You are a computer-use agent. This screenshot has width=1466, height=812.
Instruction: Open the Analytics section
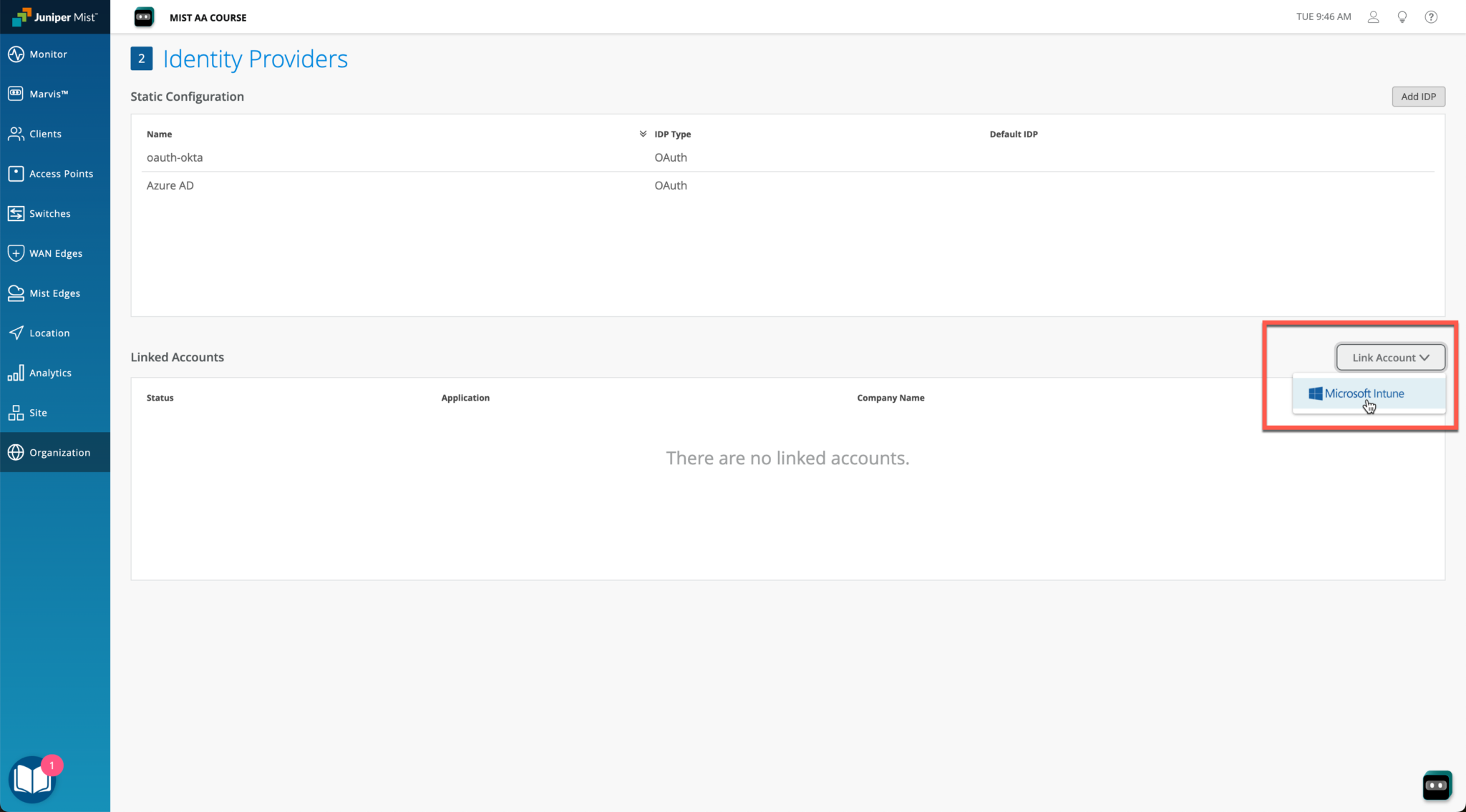tap(51, 372)
